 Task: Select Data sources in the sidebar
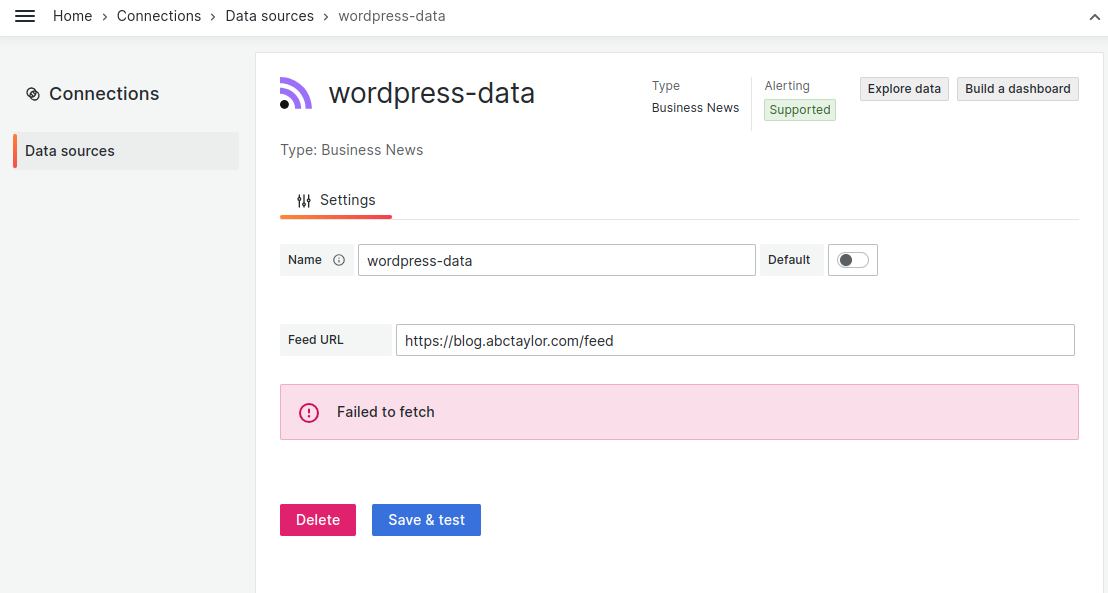126,151
